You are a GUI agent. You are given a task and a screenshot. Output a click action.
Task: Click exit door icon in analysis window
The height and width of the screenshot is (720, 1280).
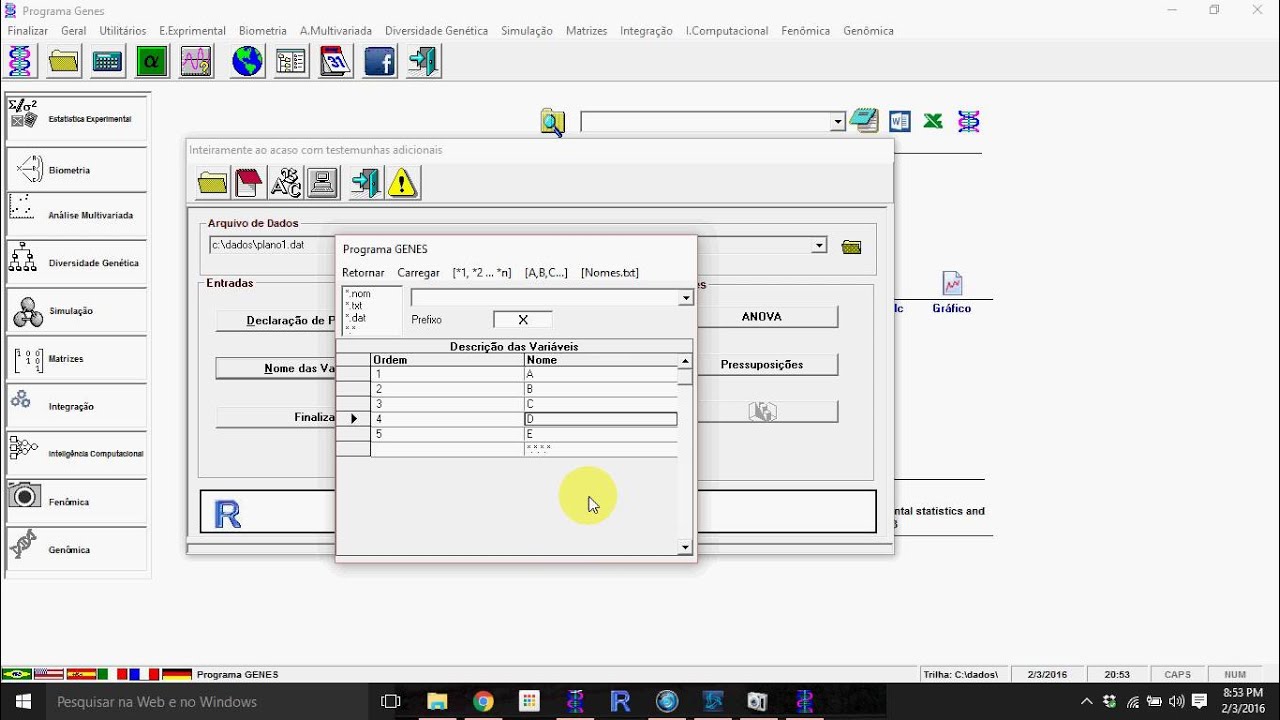coord(365,183)
